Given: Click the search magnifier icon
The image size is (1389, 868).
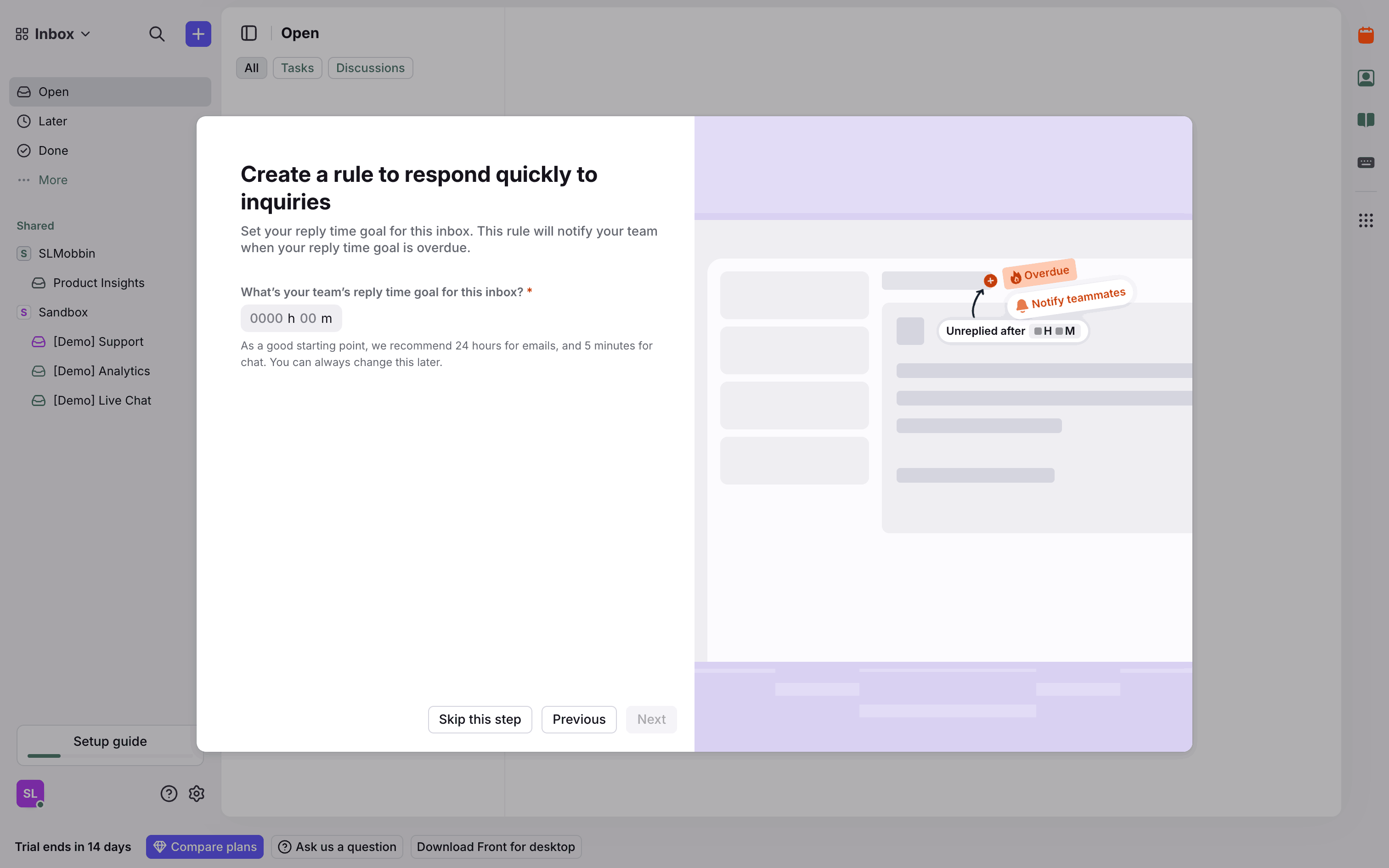Looking at the screenshot, I should click(x=157, y=34).
